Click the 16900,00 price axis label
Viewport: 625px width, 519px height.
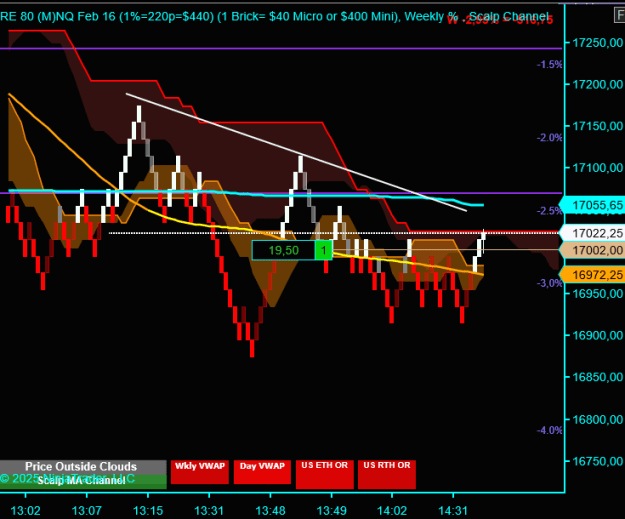(x=597, y=336)
